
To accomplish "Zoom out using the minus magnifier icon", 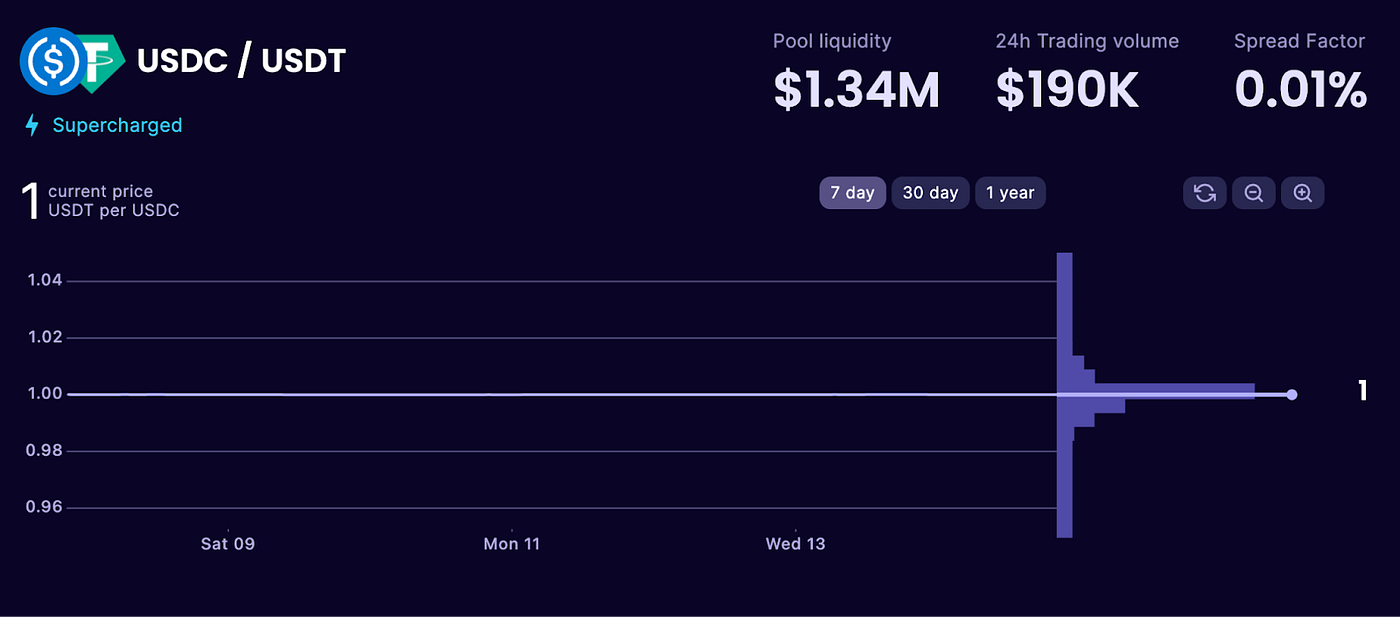I will (1253, 192).
